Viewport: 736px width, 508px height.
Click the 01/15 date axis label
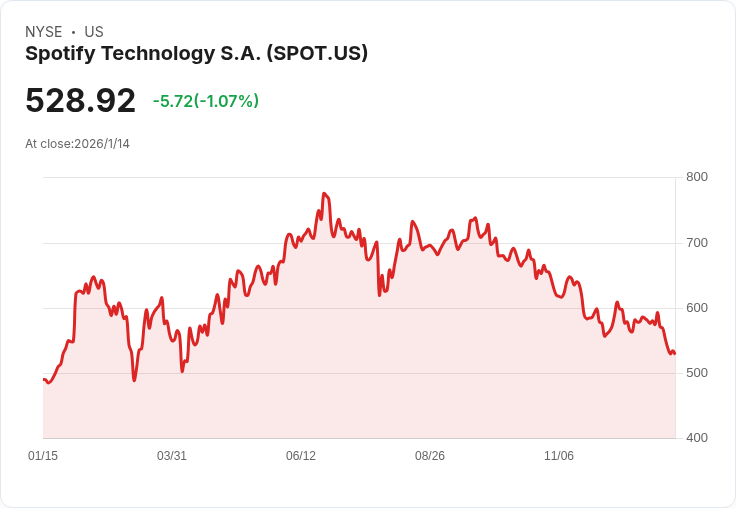pyautogui.click(x=43, y=455)
